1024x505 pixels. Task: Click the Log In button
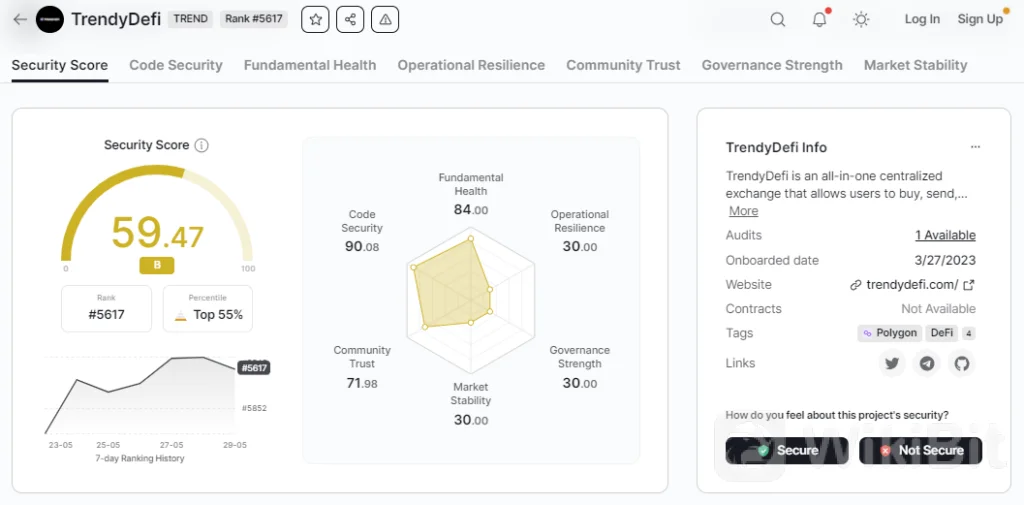(921, 19)
